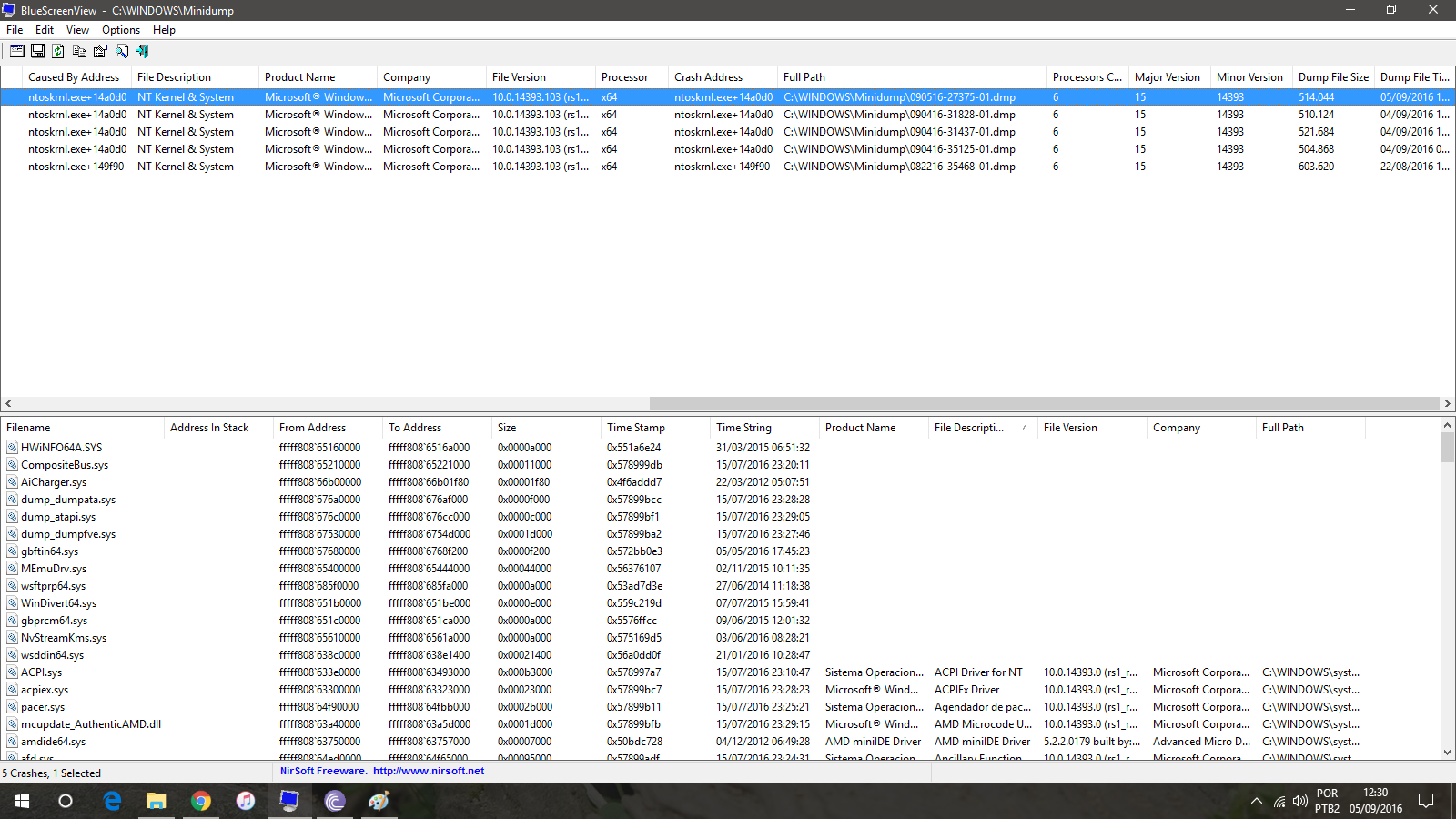Open the Options menu
Screen dimensions: 1456x819
point(121,30)
